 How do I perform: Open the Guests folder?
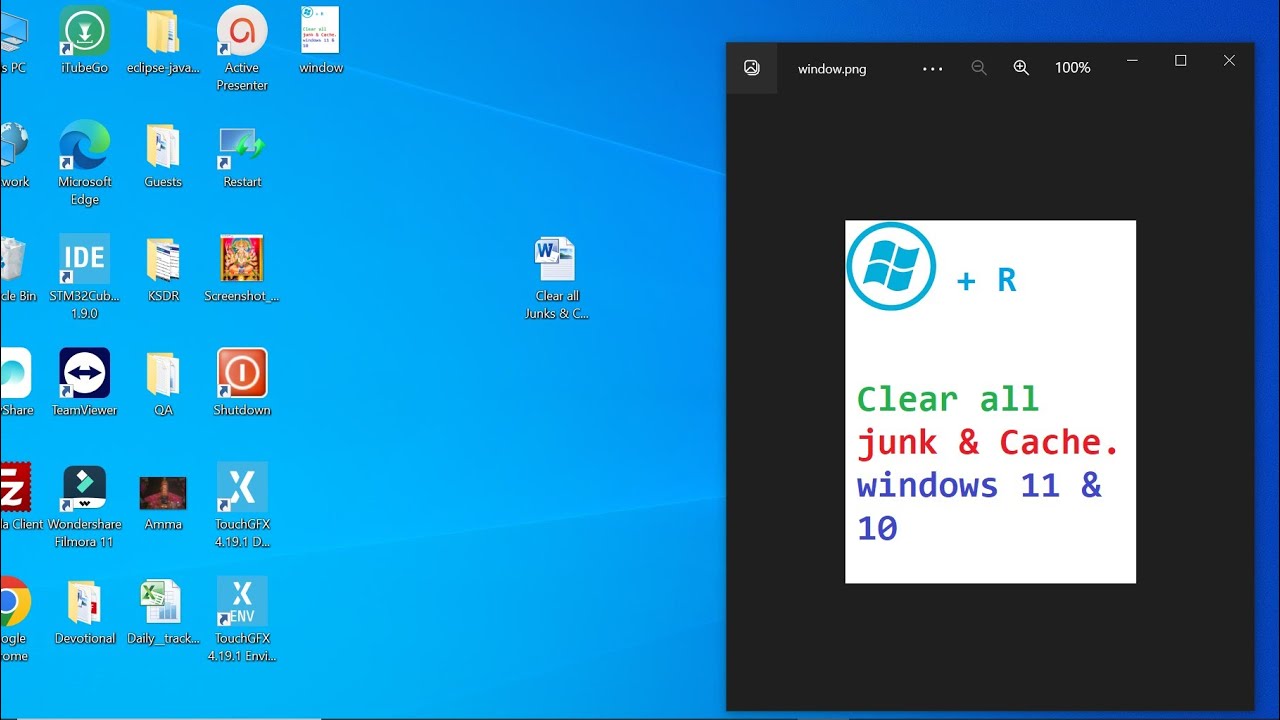(163, 154)
